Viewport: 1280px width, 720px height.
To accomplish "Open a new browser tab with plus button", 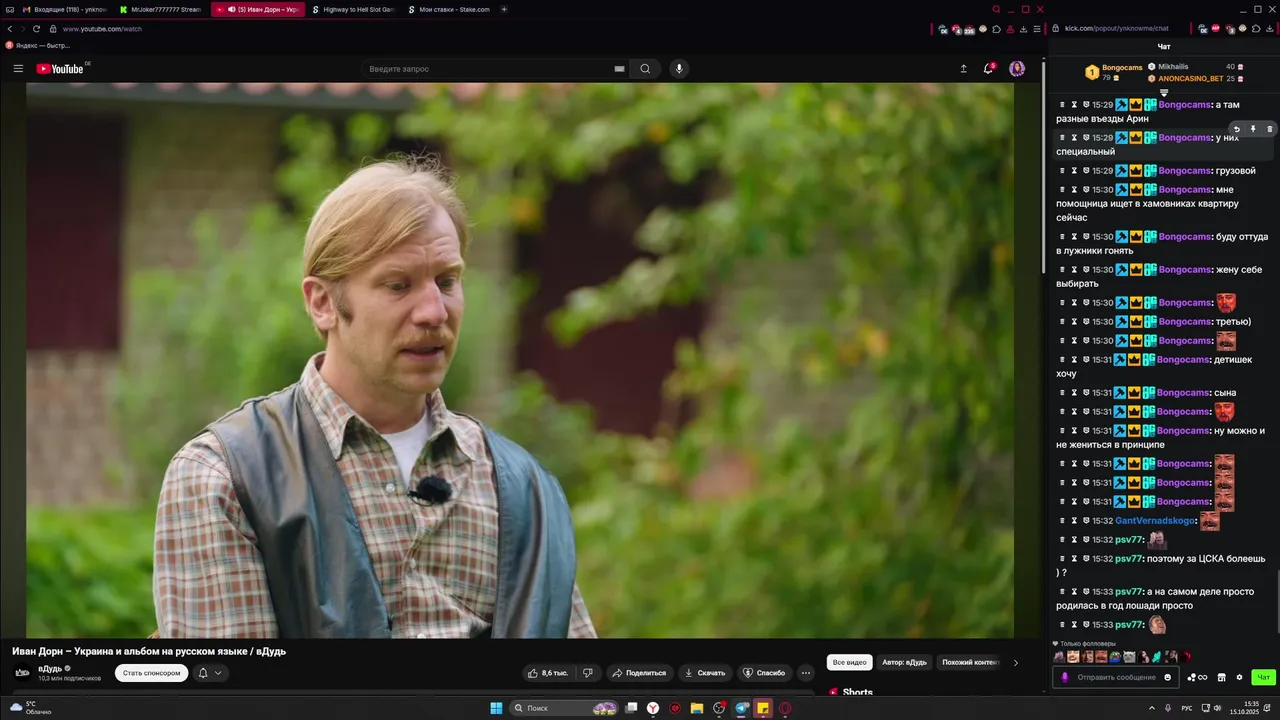I will point(504,9).
